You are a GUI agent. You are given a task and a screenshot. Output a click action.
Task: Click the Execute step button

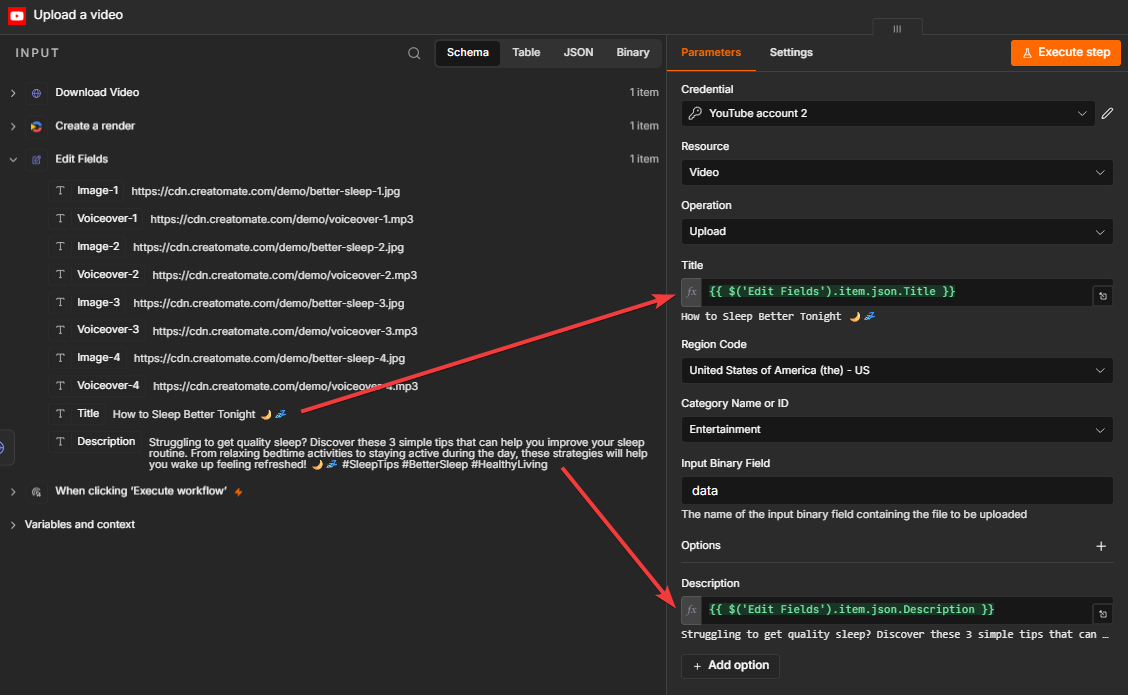point(1065,53)
